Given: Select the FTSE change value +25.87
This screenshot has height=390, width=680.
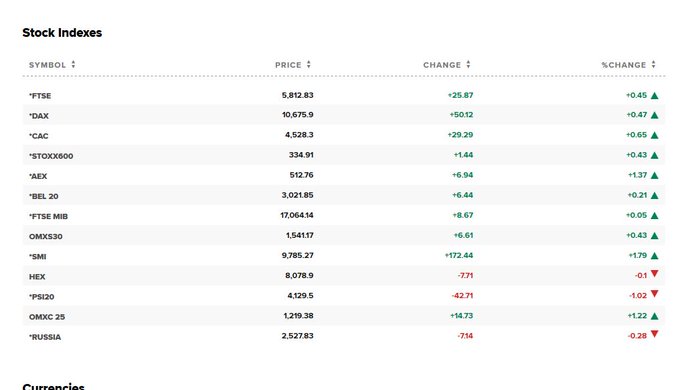Looking at the screenshot, I should click(x=460, y=95).
